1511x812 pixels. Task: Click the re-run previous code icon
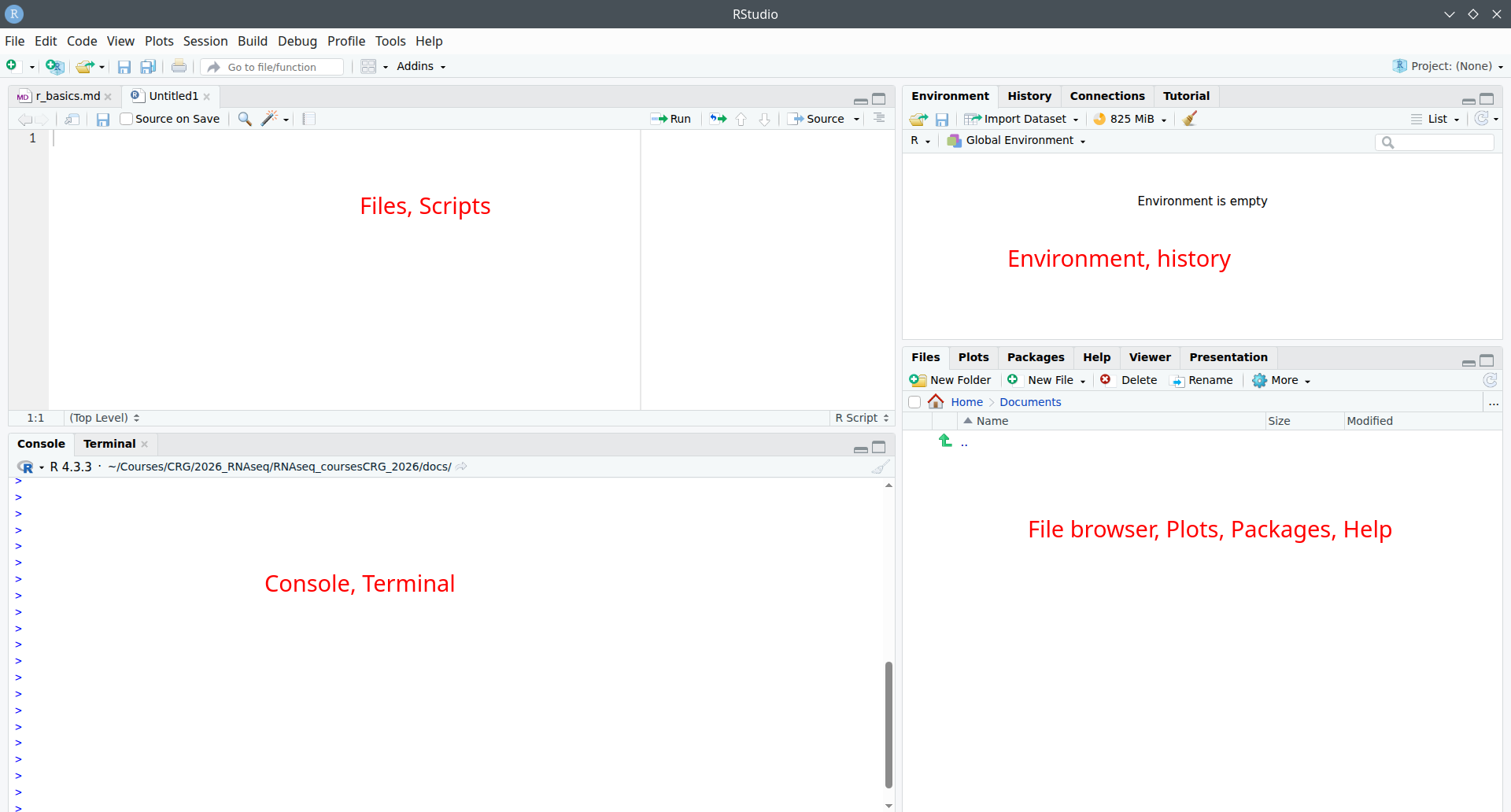(x=718, y=119)
